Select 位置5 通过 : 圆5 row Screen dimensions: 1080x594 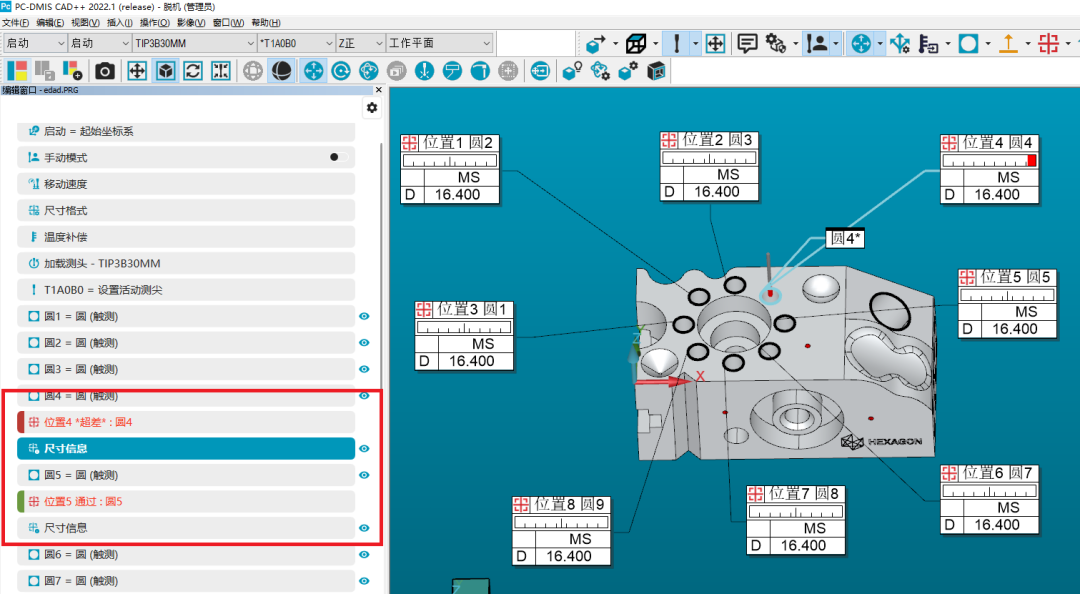tap(186, 501)
